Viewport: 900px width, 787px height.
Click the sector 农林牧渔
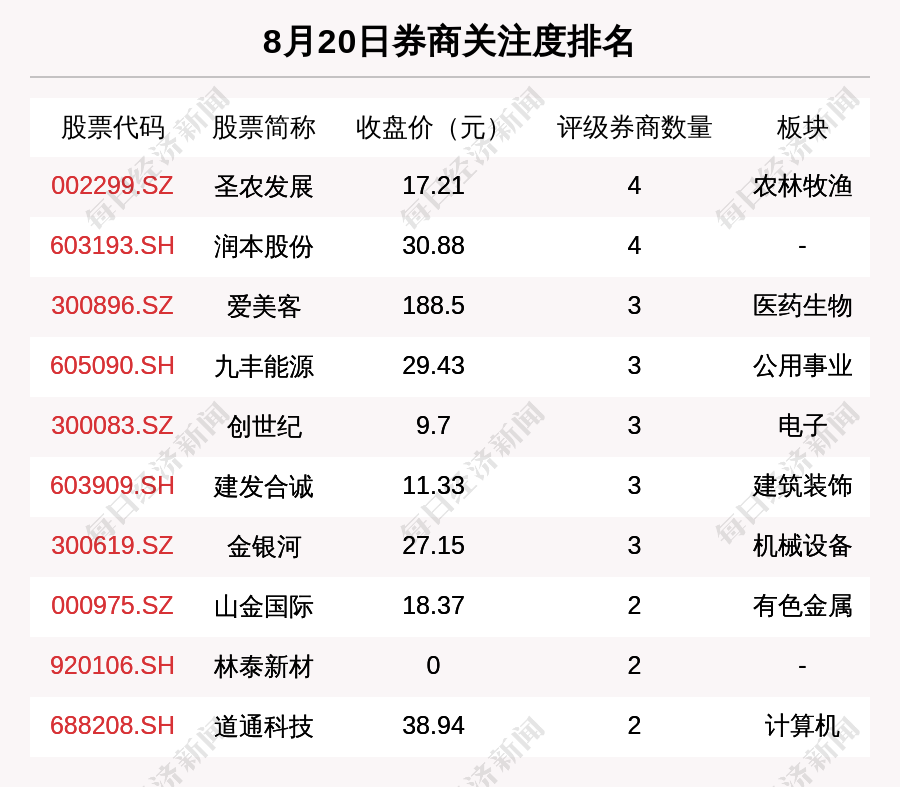(802, 186)
